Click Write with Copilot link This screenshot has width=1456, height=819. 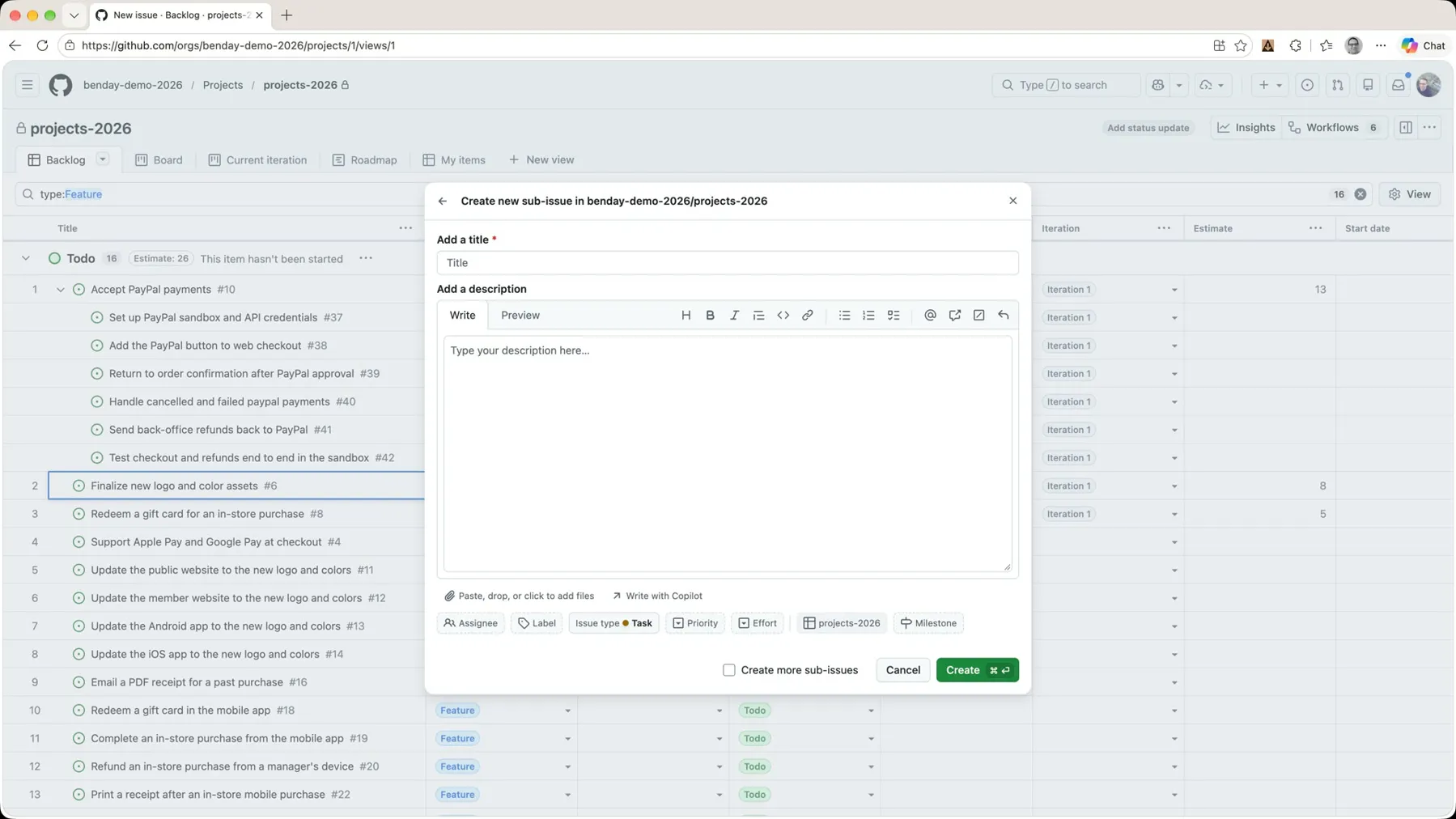click(657, 596)
